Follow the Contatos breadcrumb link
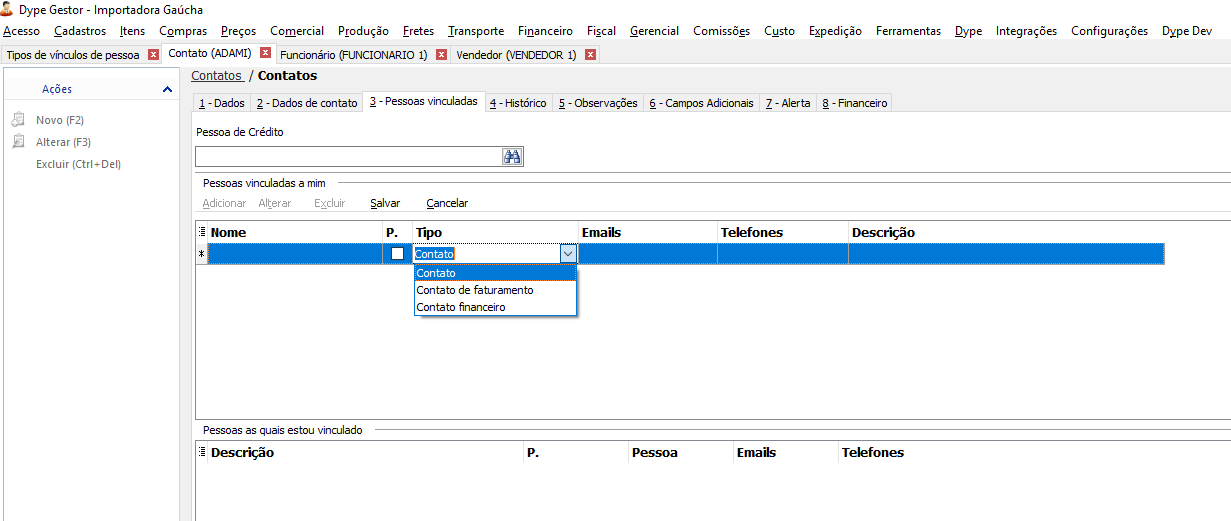 point(217,75)
